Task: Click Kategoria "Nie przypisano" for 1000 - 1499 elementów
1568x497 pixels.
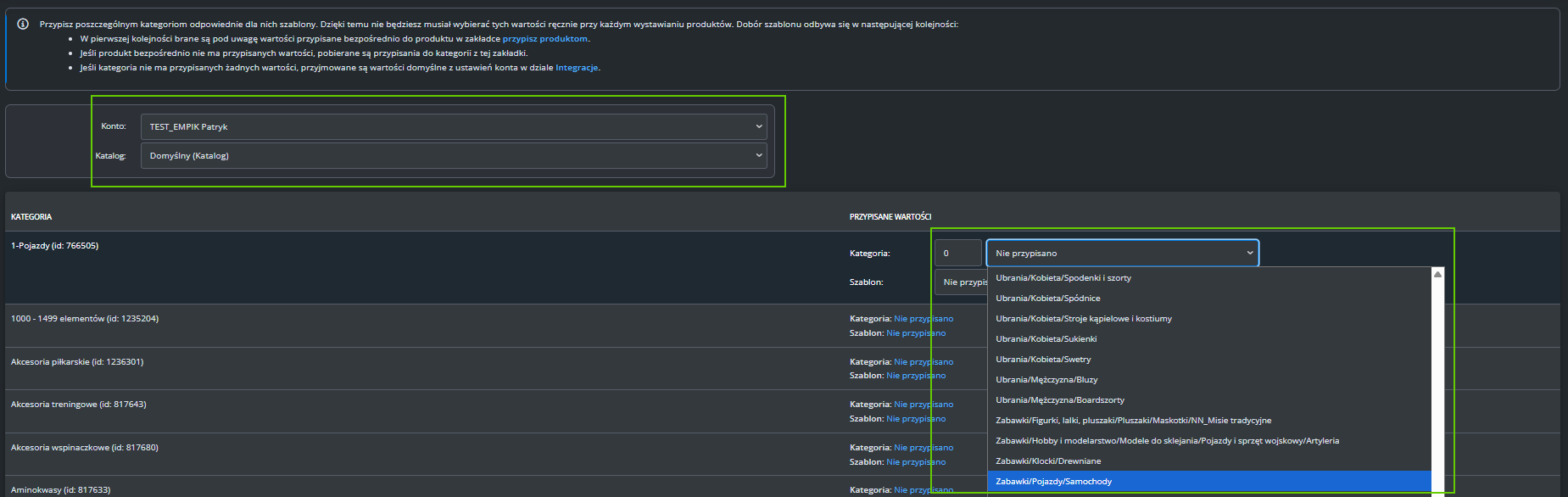Action: coord(923,319)
